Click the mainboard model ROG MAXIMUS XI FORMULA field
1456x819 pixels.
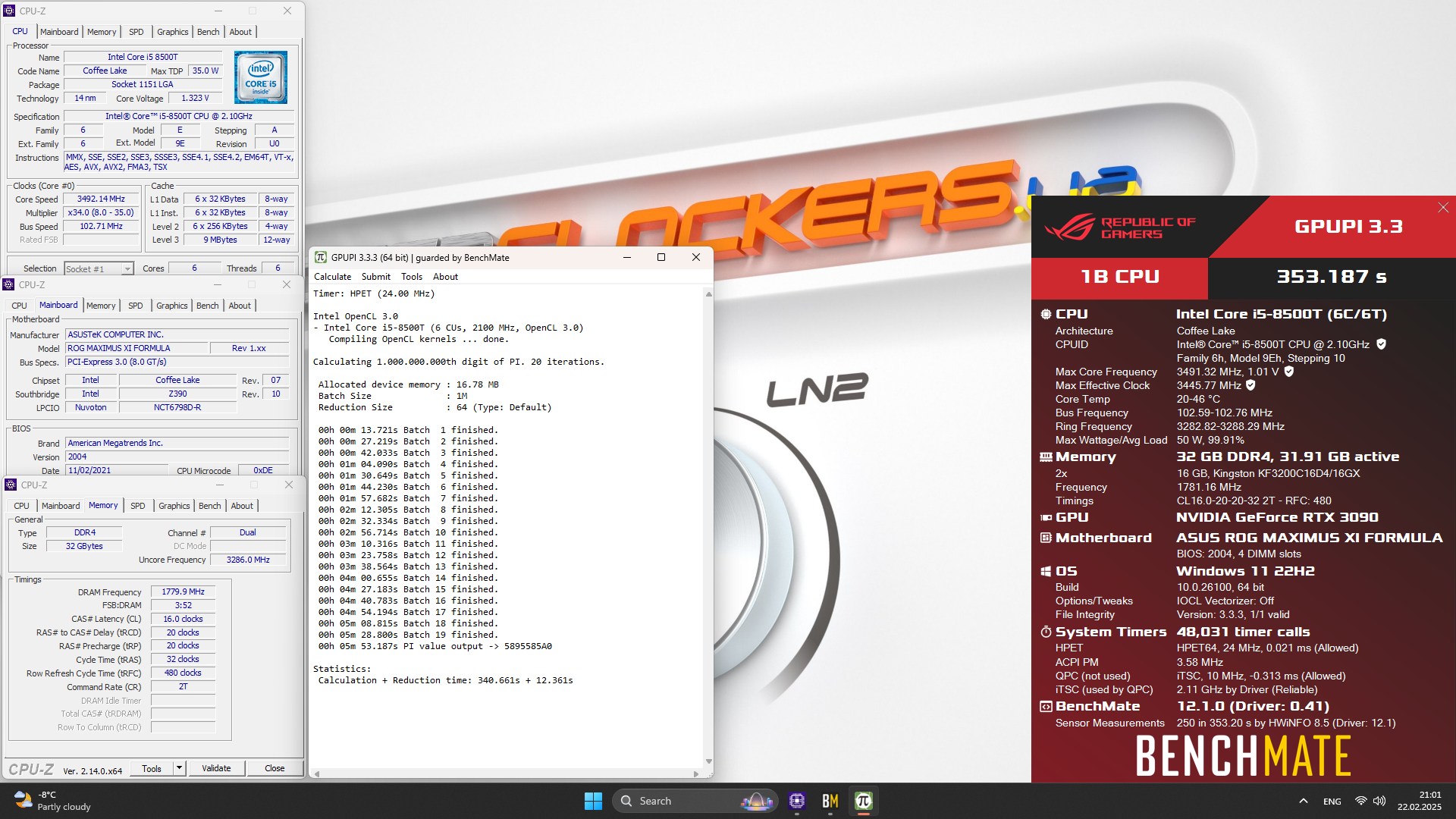pyautogui.click(x=136, y=348)
